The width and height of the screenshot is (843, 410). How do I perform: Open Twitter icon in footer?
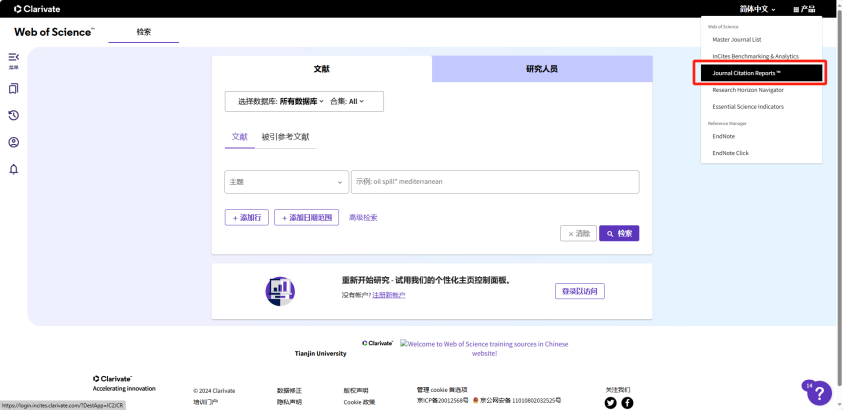(x=610, y=402)
